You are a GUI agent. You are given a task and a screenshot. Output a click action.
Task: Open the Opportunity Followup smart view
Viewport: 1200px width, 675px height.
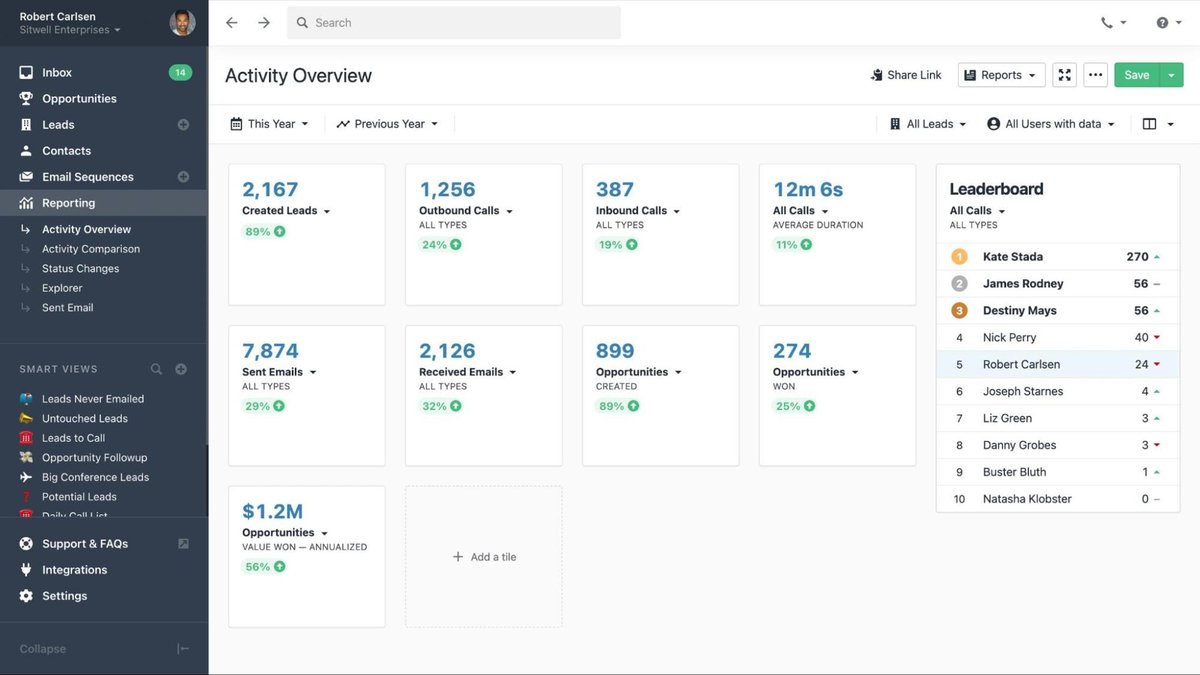(x=94, y=457)
